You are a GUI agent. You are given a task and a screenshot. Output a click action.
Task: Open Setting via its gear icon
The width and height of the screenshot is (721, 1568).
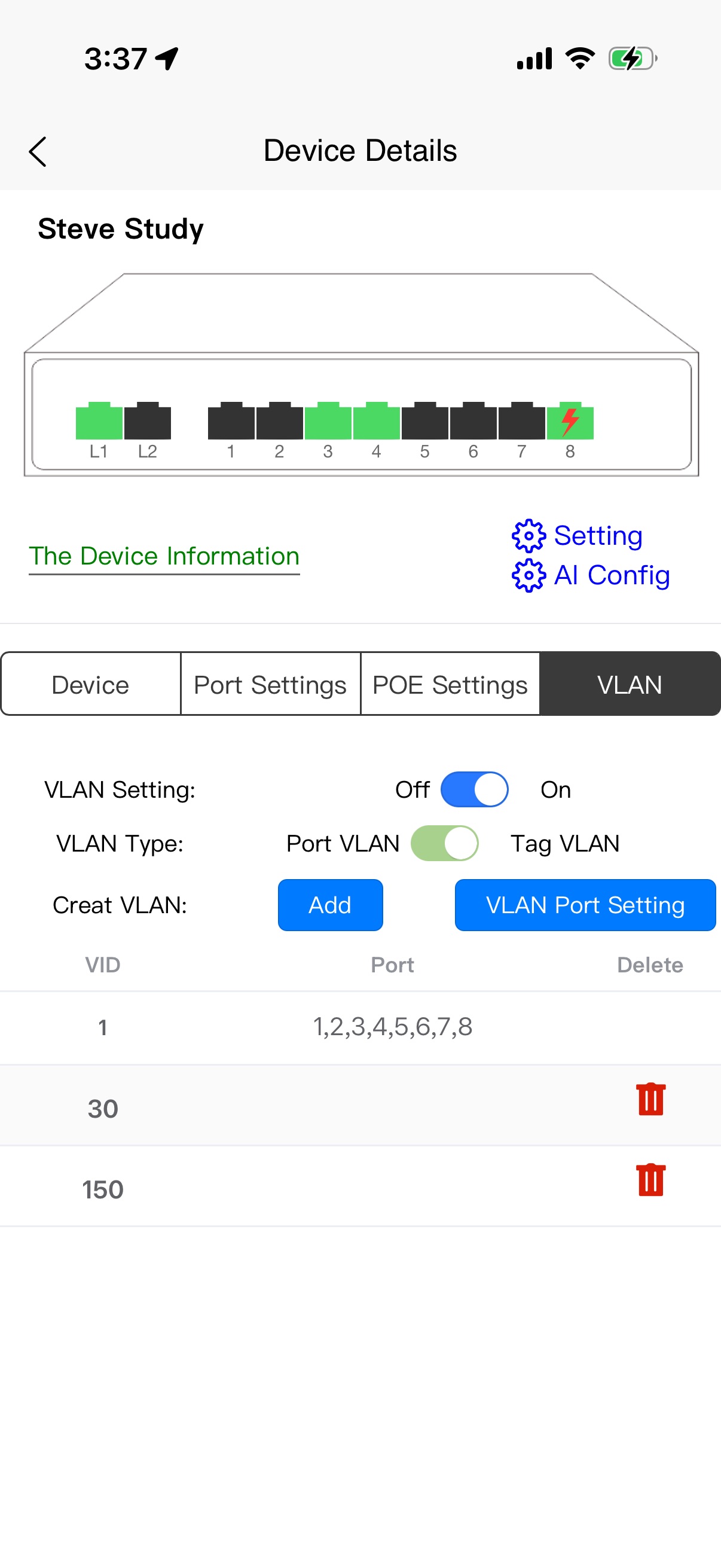(528, 536)
